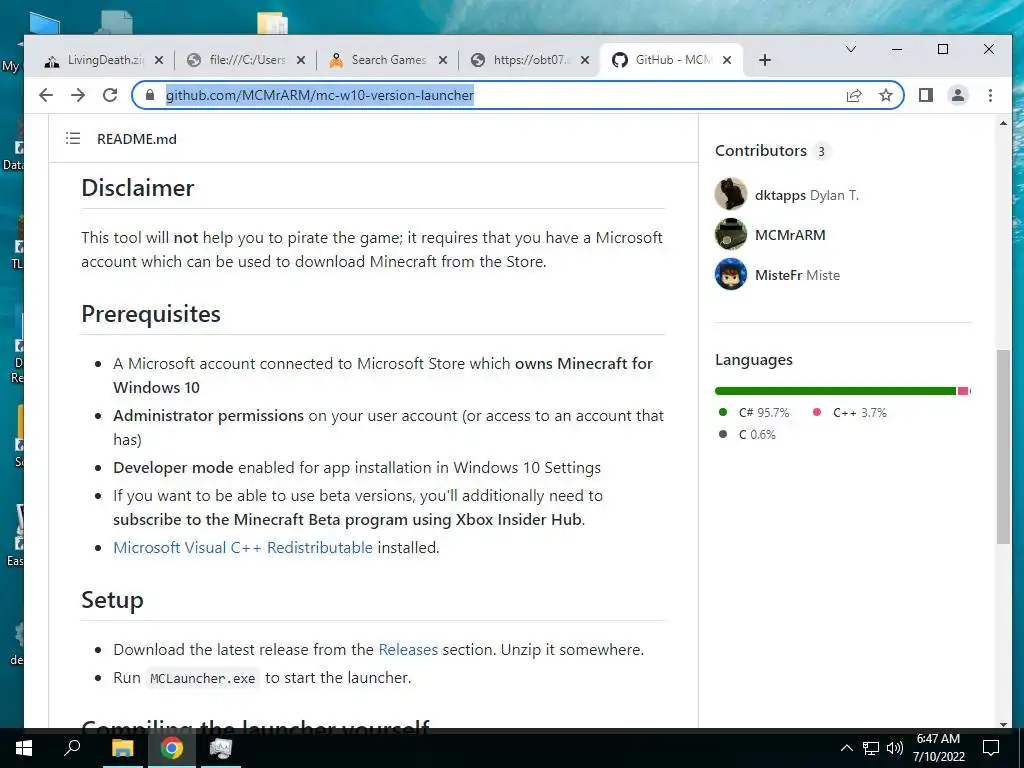Switch to the Search Games tab

(x=389, y=60)
